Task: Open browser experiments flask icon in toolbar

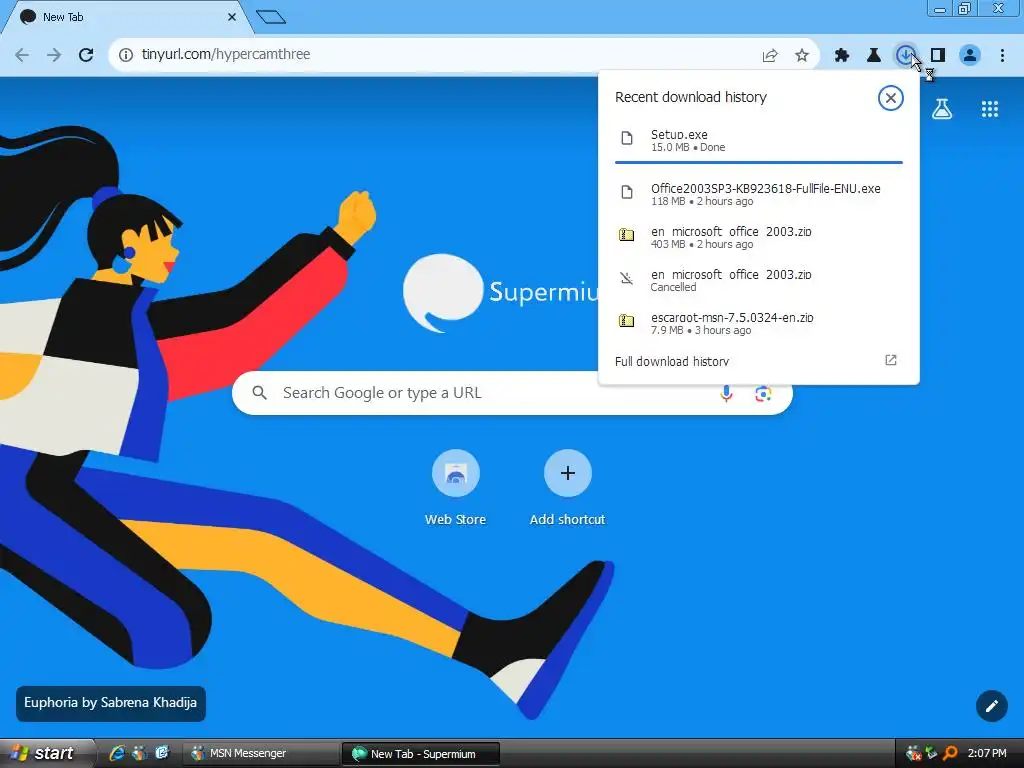Action: point(874,56)
